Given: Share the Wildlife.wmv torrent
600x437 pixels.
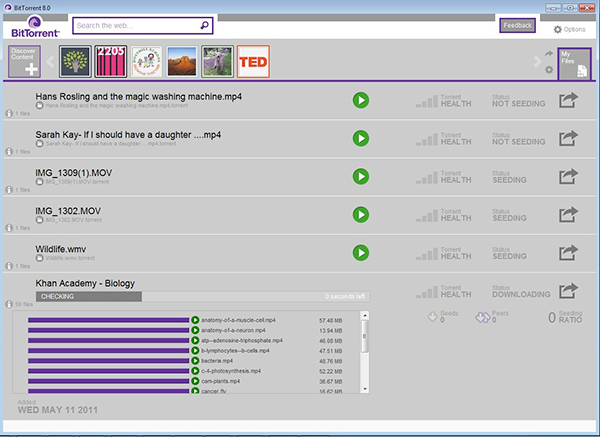Looking at the screenshot, I should coord(568,253).
